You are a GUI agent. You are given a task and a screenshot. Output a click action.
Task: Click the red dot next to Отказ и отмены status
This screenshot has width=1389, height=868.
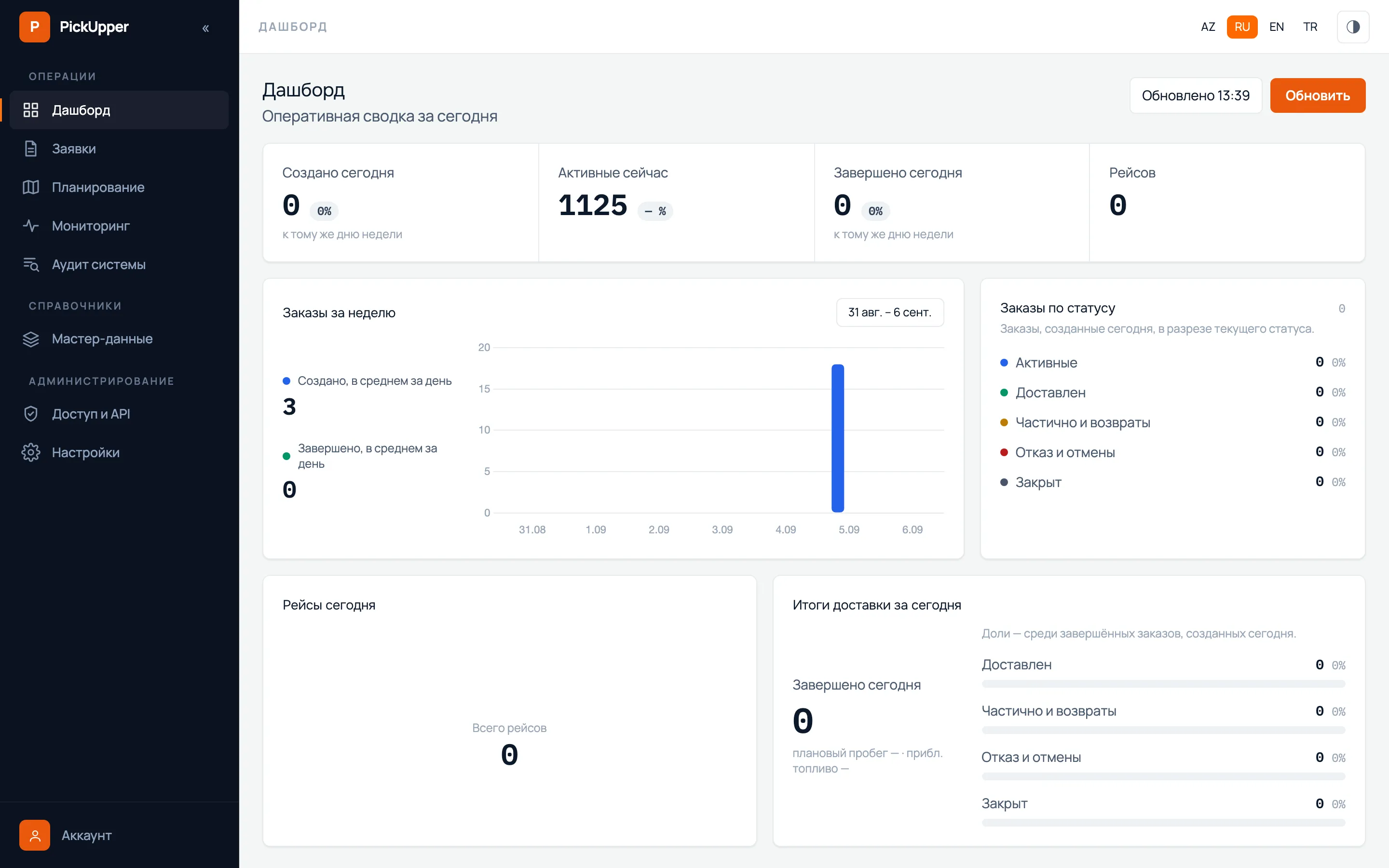(x=1004, y=452)
